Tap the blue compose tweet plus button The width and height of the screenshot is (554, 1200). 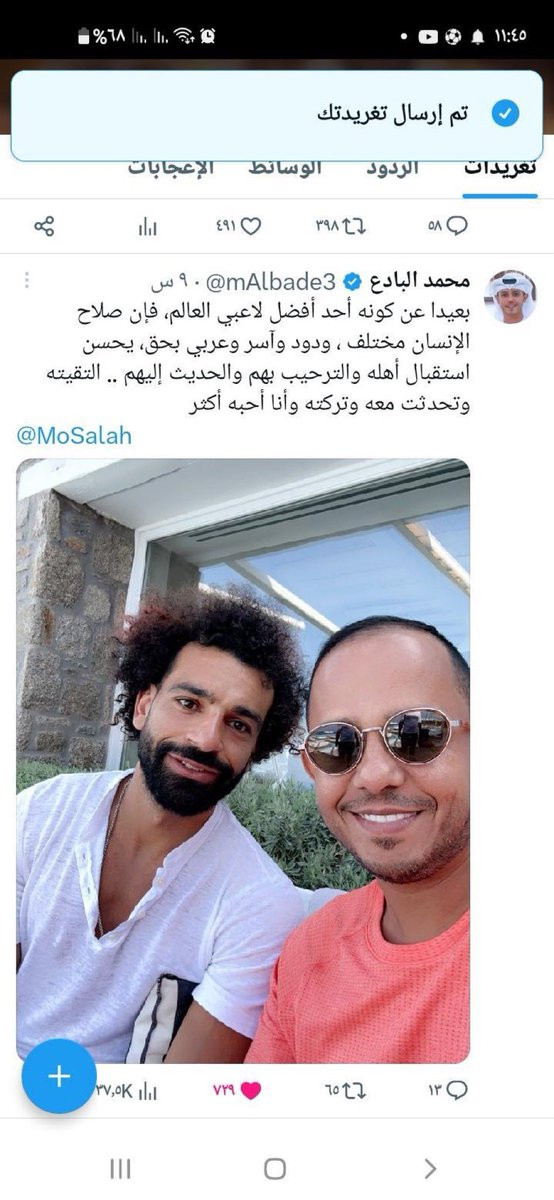click(x=59, y=1076)
